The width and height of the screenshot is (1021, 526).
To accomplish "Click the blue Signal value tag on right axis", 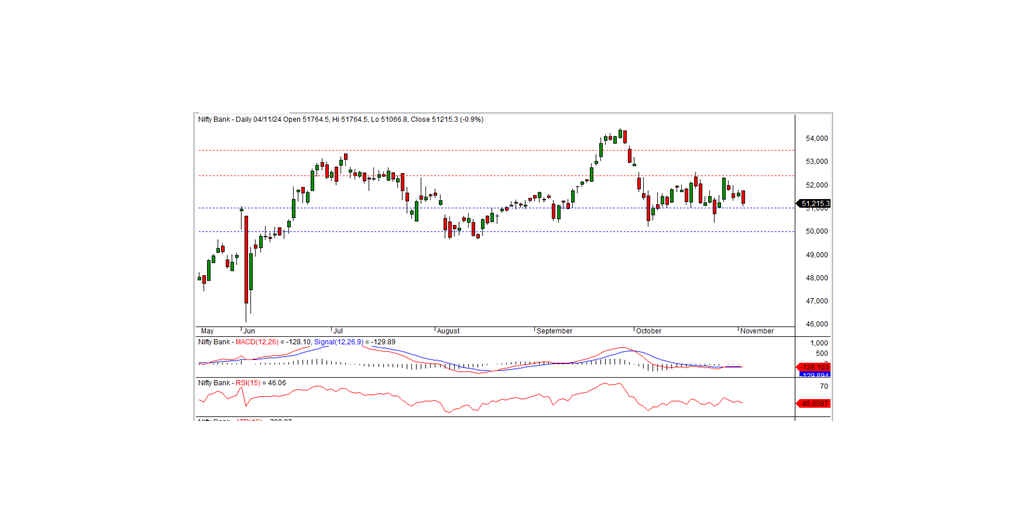I will pos(812,374).
